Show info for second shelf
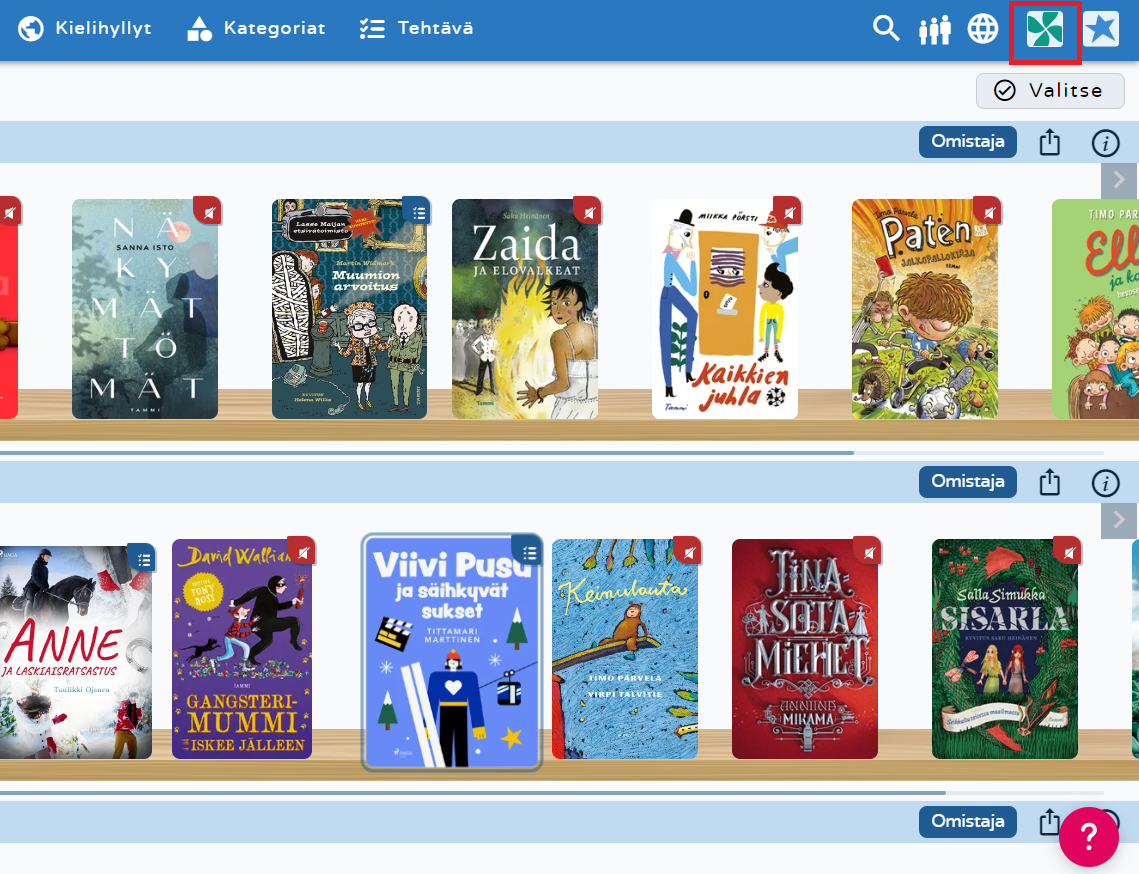1139x874 pixels. [x=1106, y=483]
